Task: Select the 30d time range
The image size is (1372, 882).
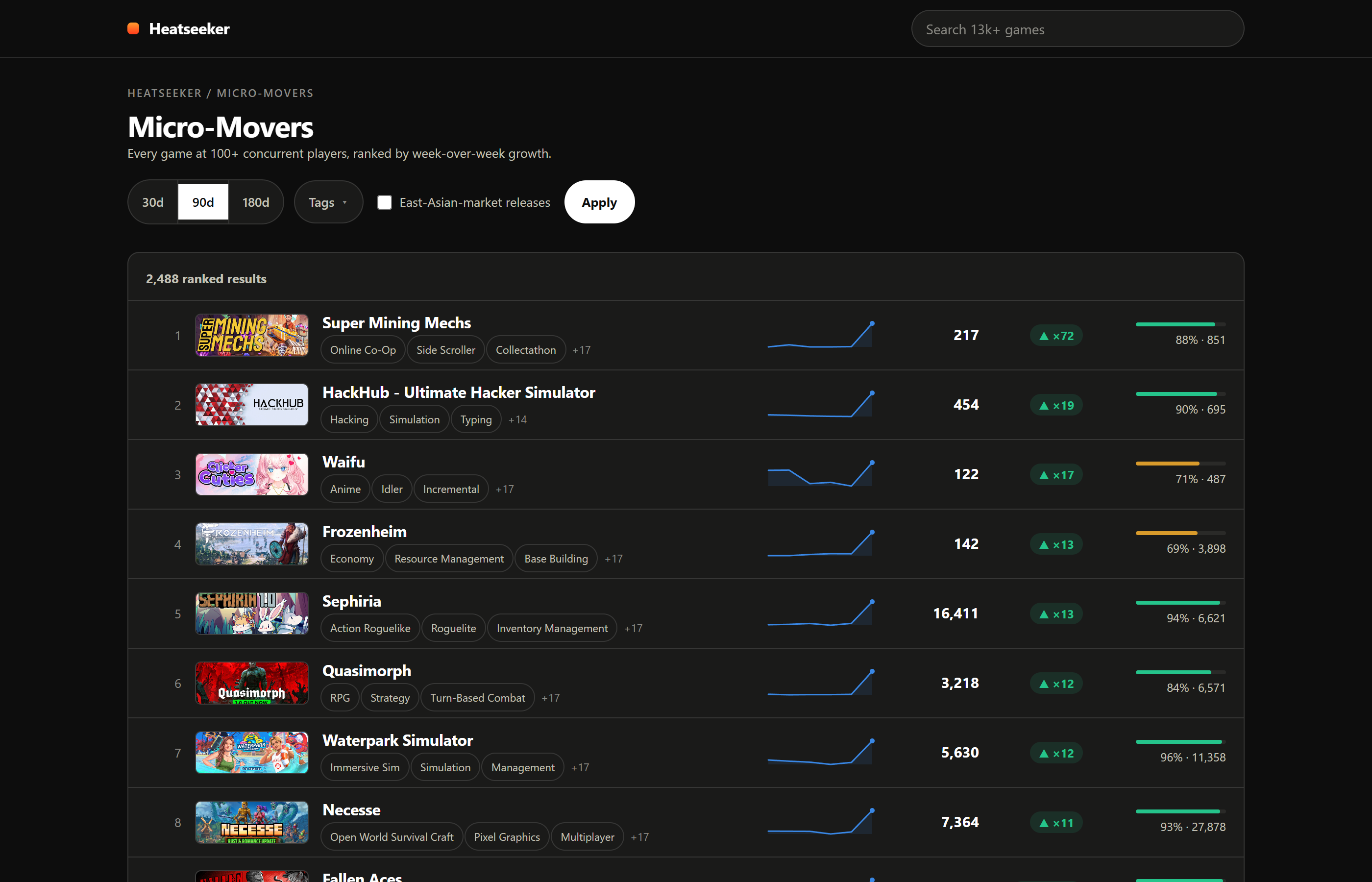Action: point(153,202)
